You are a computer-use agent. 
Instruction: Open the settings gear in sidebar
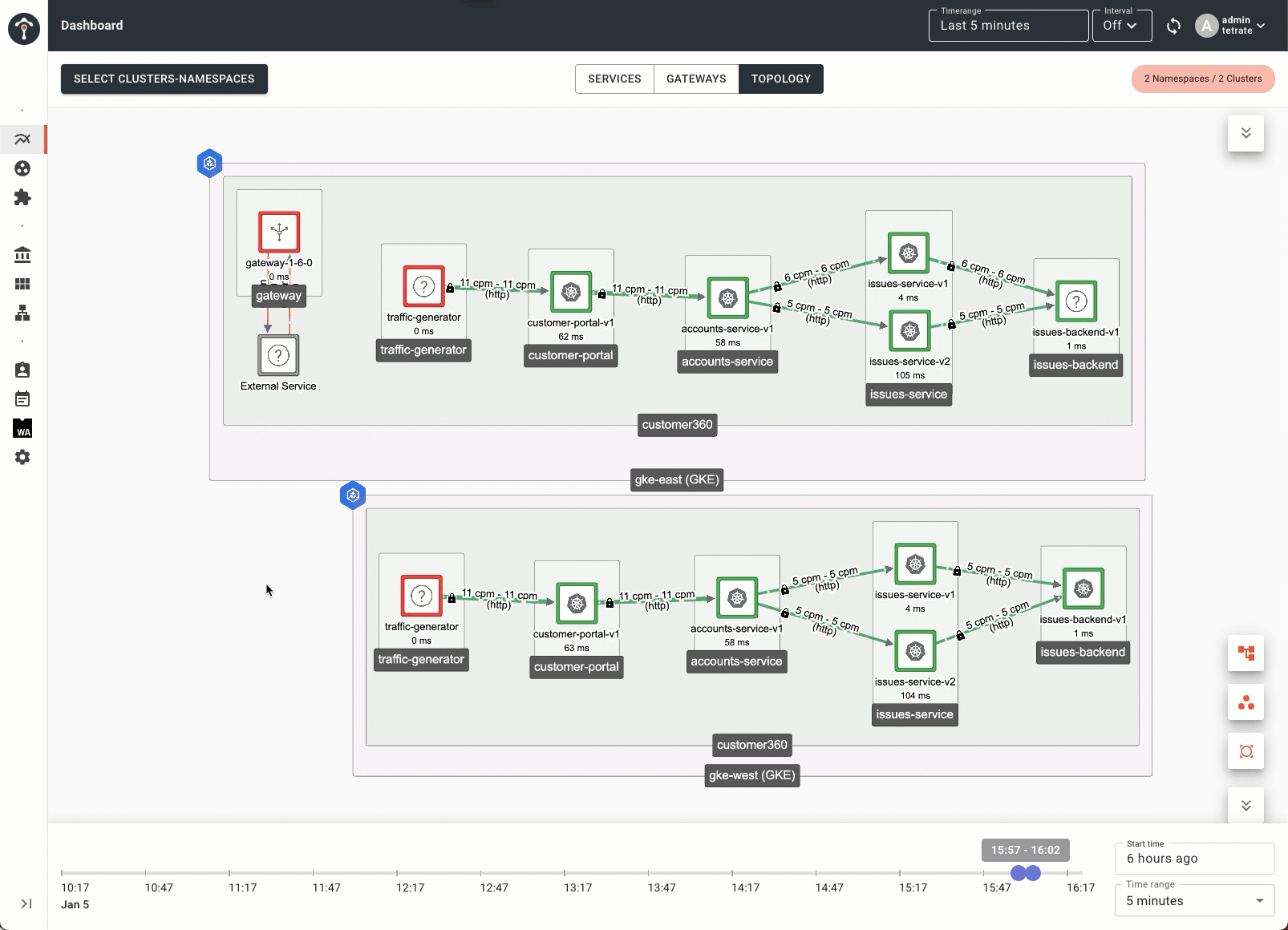[22, 457]
